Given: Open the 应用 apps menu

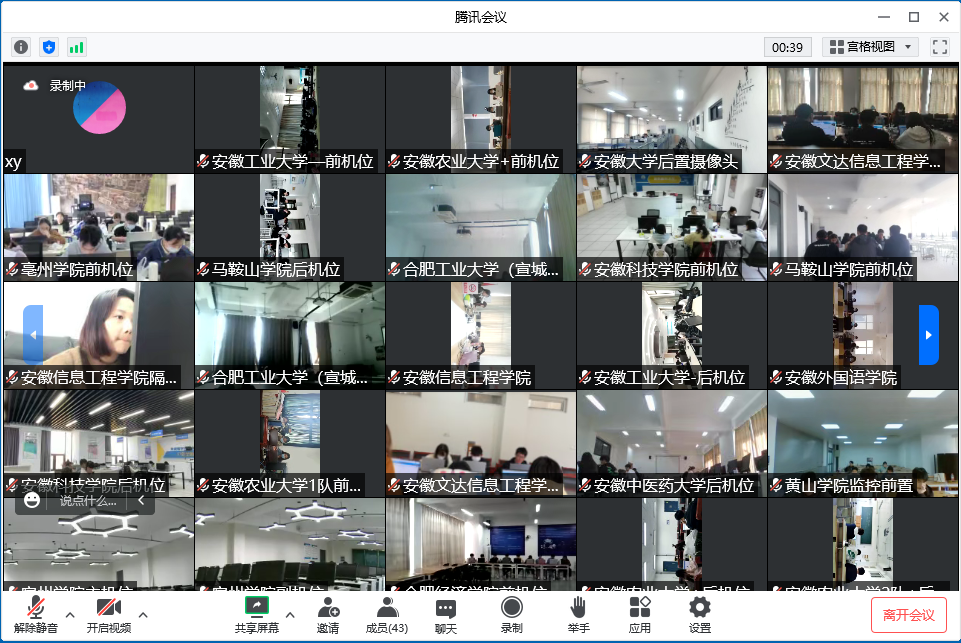Looking at the screenshot, I should (640, 615).
